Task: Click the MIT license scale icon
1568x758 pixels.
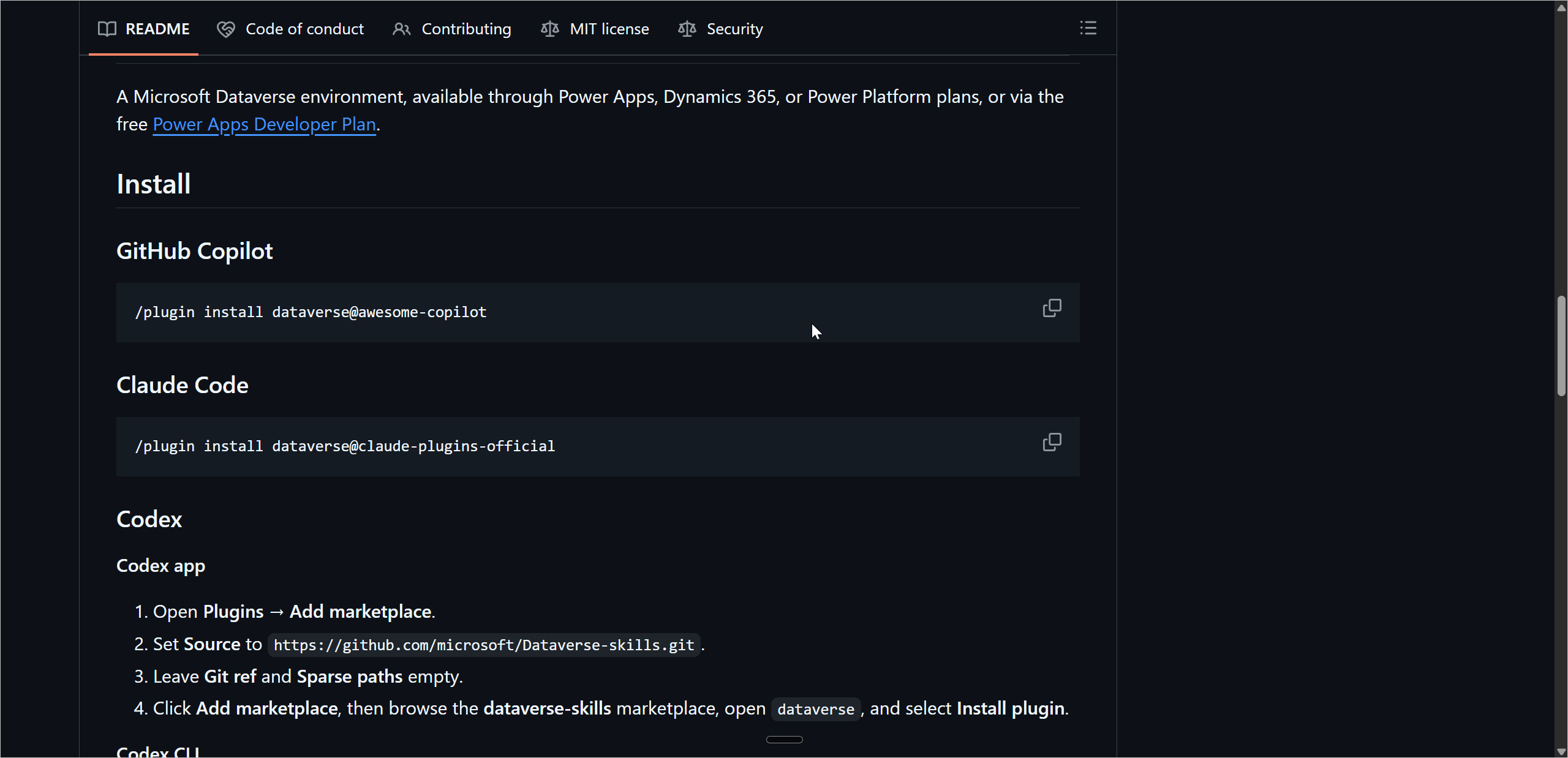Action: pos(550,29)
